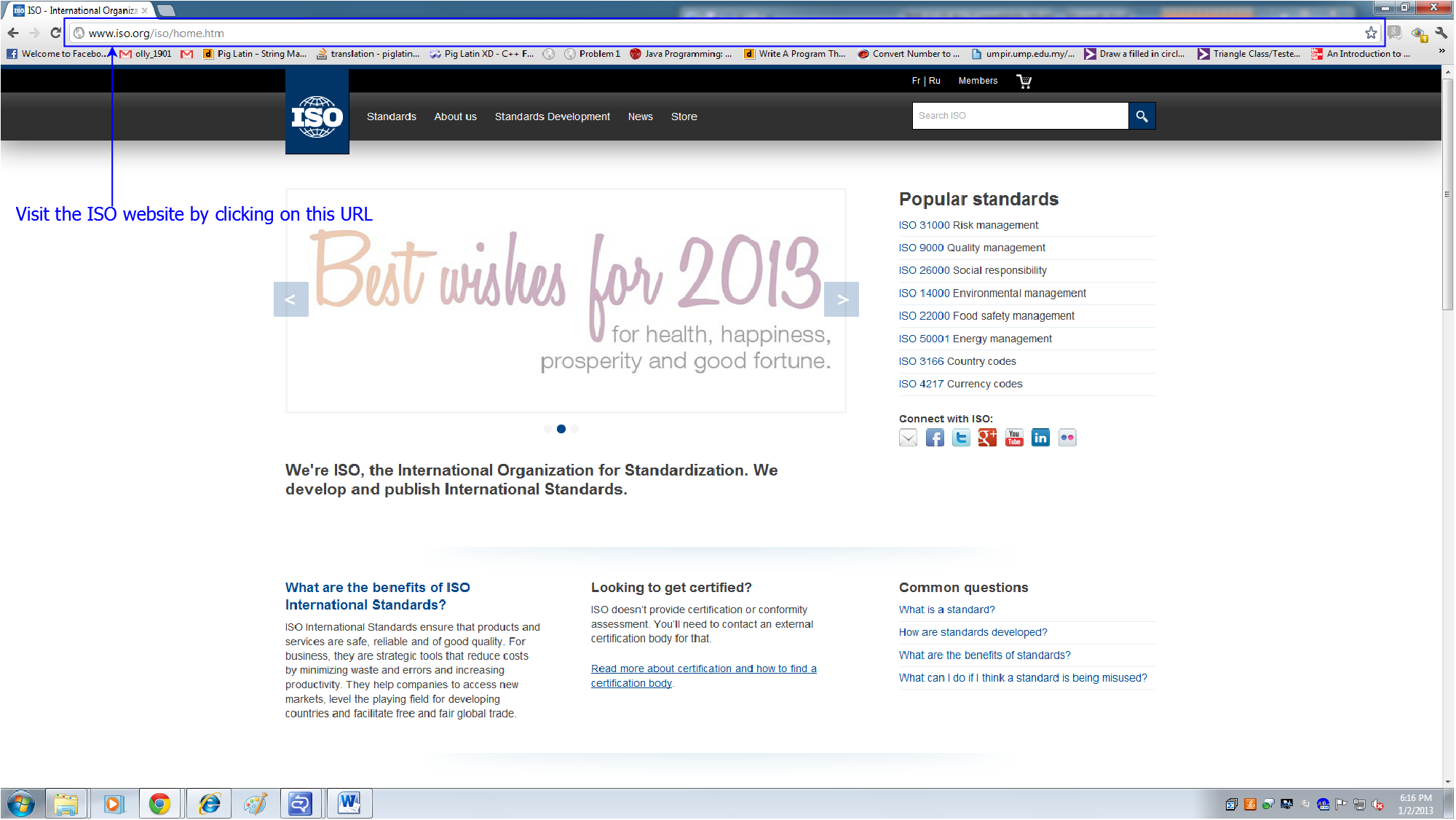Open ISO 14000 Environmental management link
This screenshot has width=1456, height=820.
992,293
